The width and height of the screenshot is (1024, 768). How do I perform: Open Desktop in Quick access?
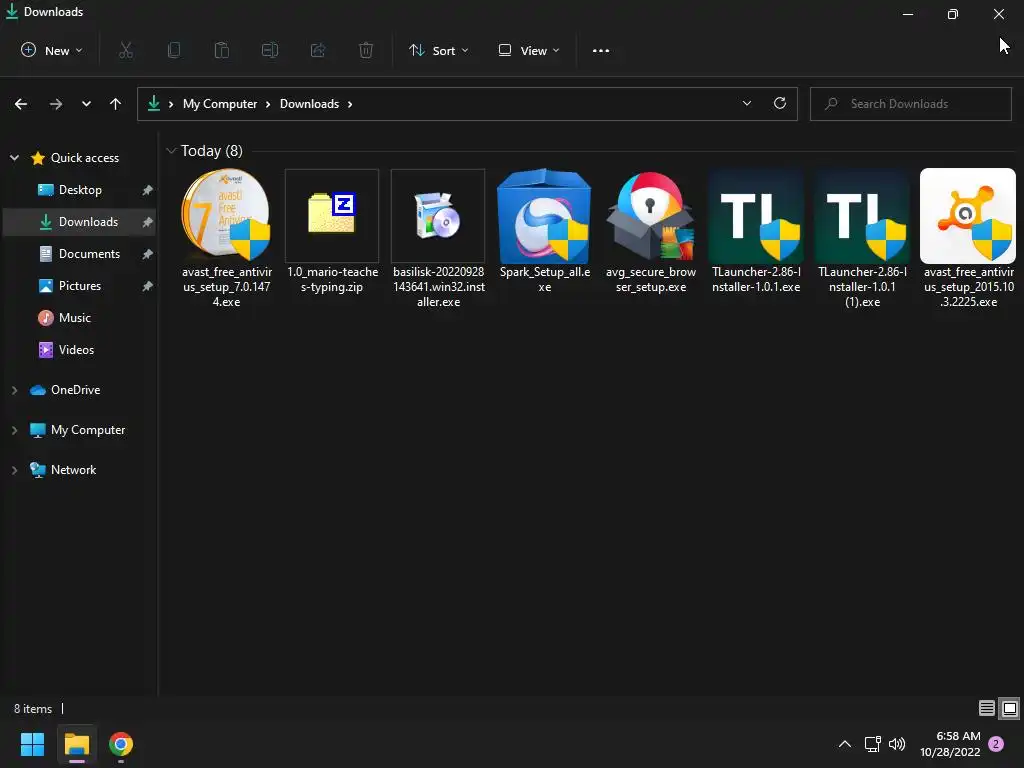(80, 189)
